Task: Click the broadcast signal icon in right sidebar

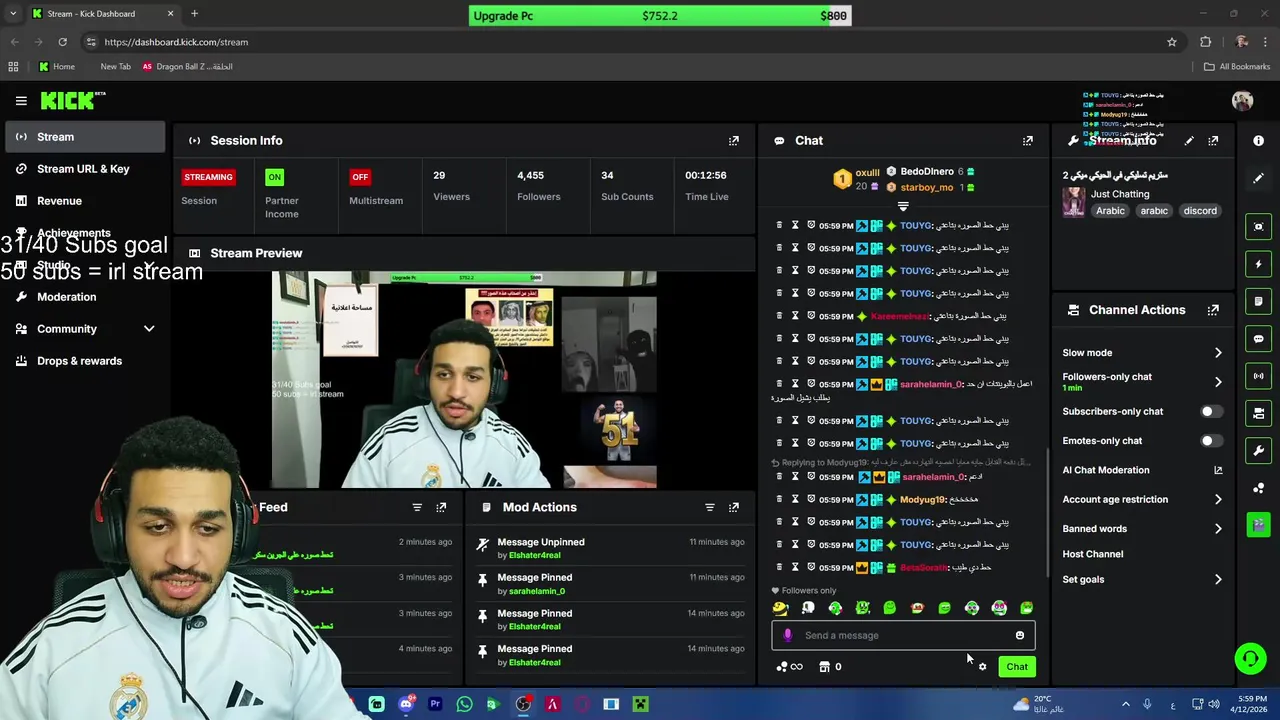Action: click(x=1259, y=376)
